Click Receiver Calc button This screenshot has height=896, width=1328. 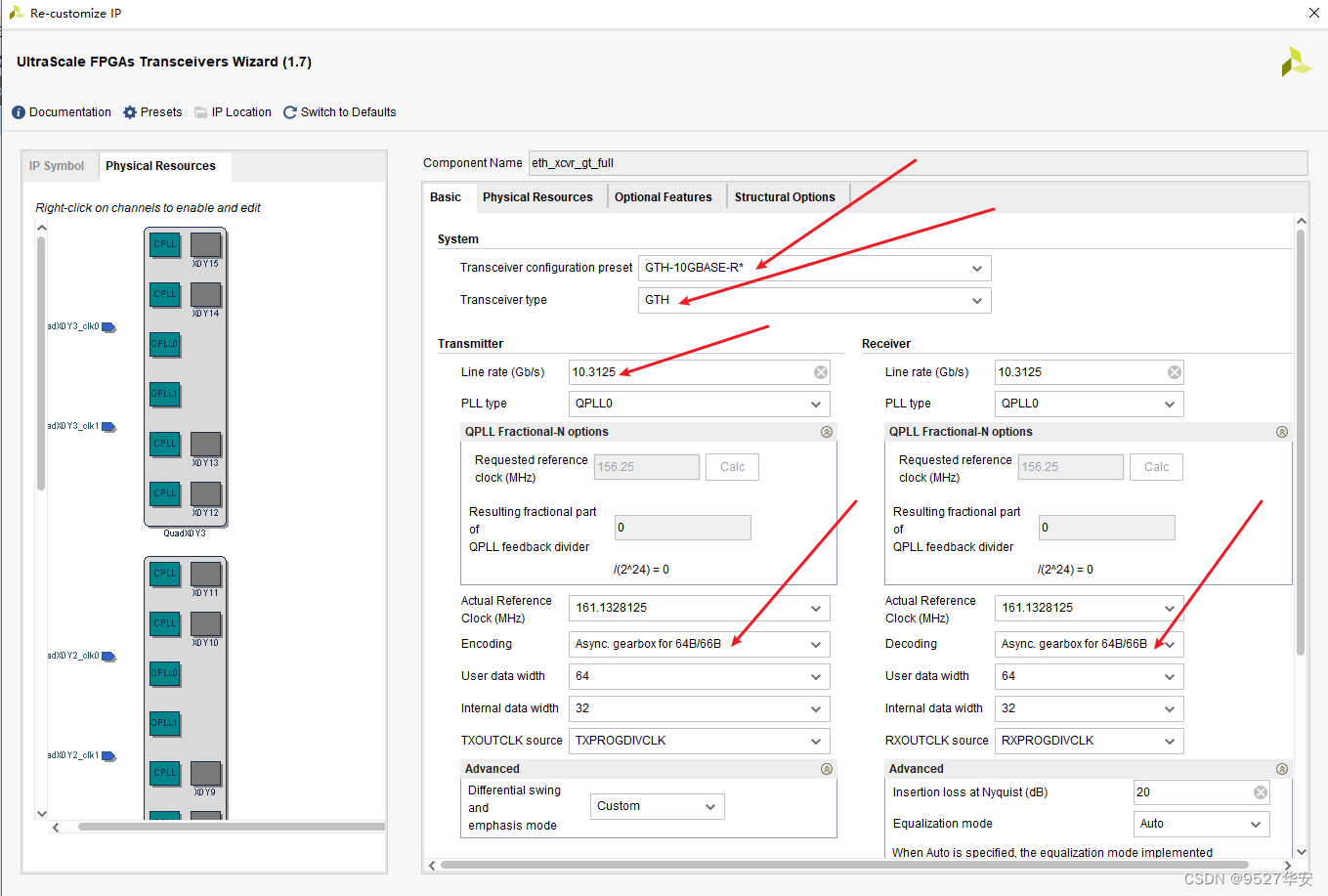click(x=1157, y=467)
